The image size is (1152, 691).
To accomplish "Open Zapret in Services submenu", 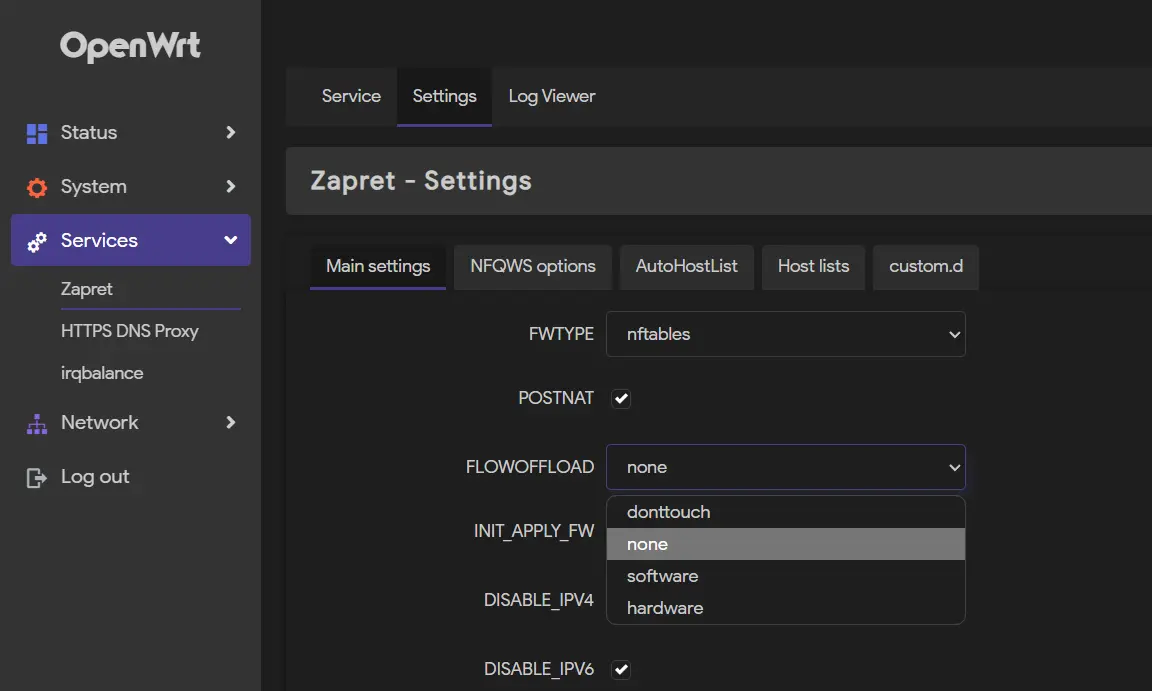I will click(87, 289).
